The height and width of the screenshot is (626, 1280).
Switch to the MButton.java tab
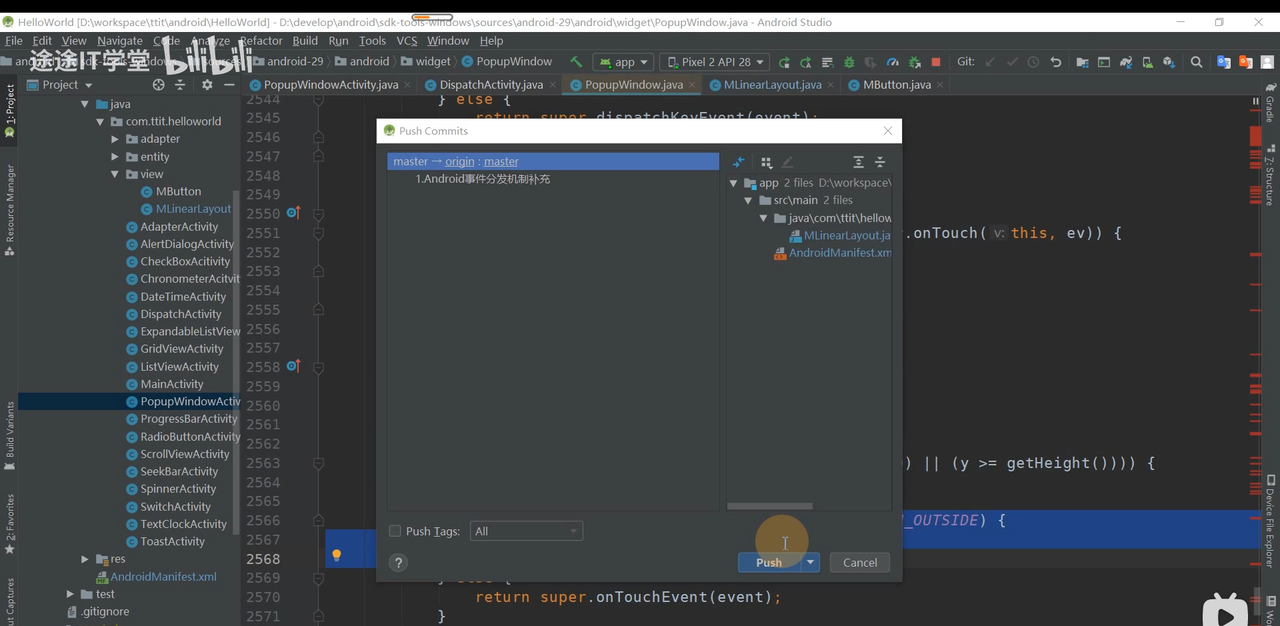pos(895,85)
